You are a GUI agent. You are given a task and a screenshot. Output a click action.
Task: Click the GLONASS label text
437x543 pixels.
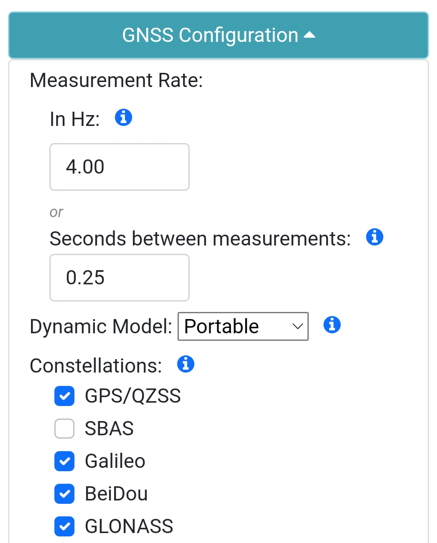(x=129, y=526)
